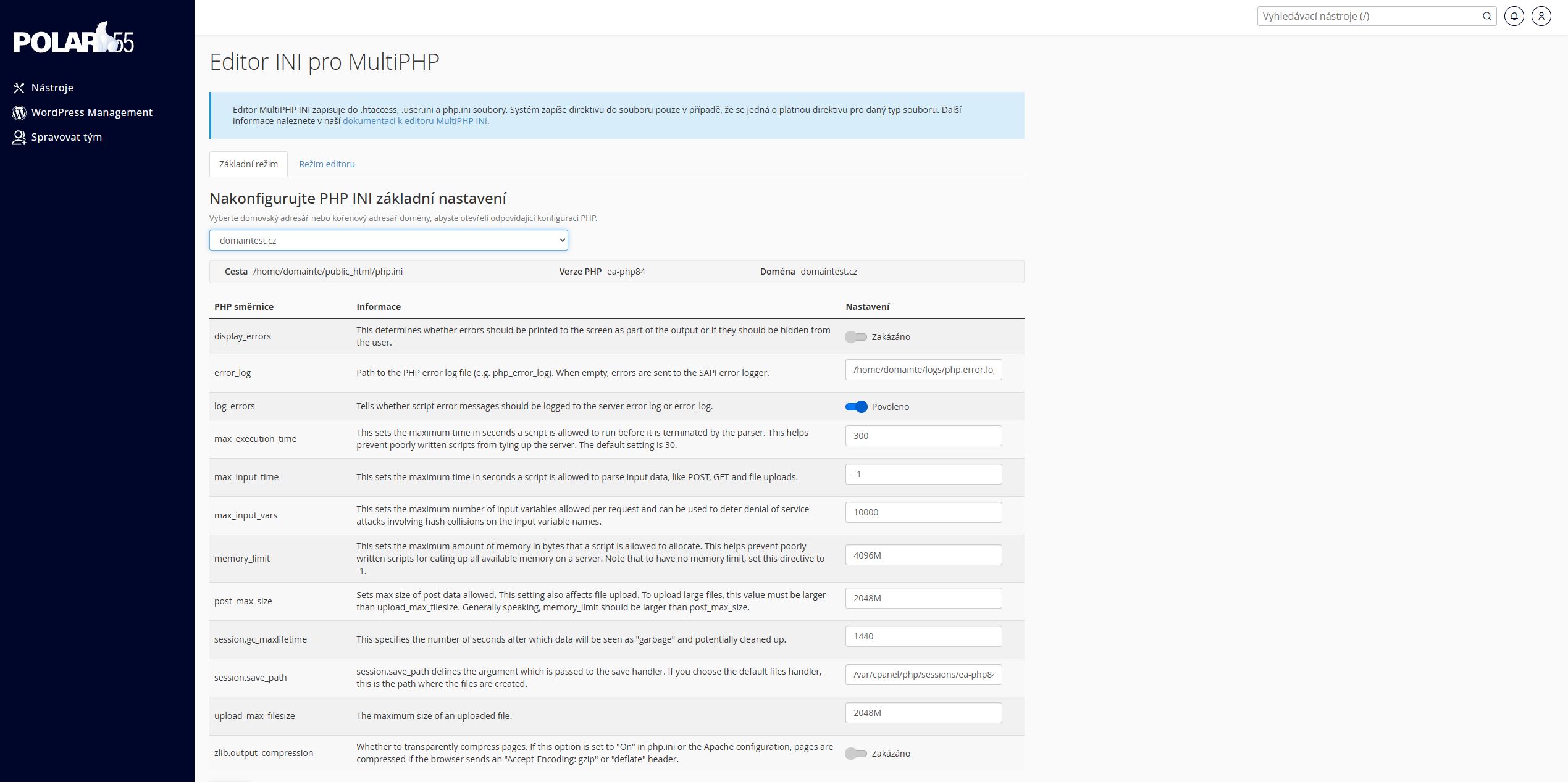Click the Editor INI pro MultiPHP heading
Viewport: 1568px width, 782px height.
pyautogui.click(x=325, y=62)
